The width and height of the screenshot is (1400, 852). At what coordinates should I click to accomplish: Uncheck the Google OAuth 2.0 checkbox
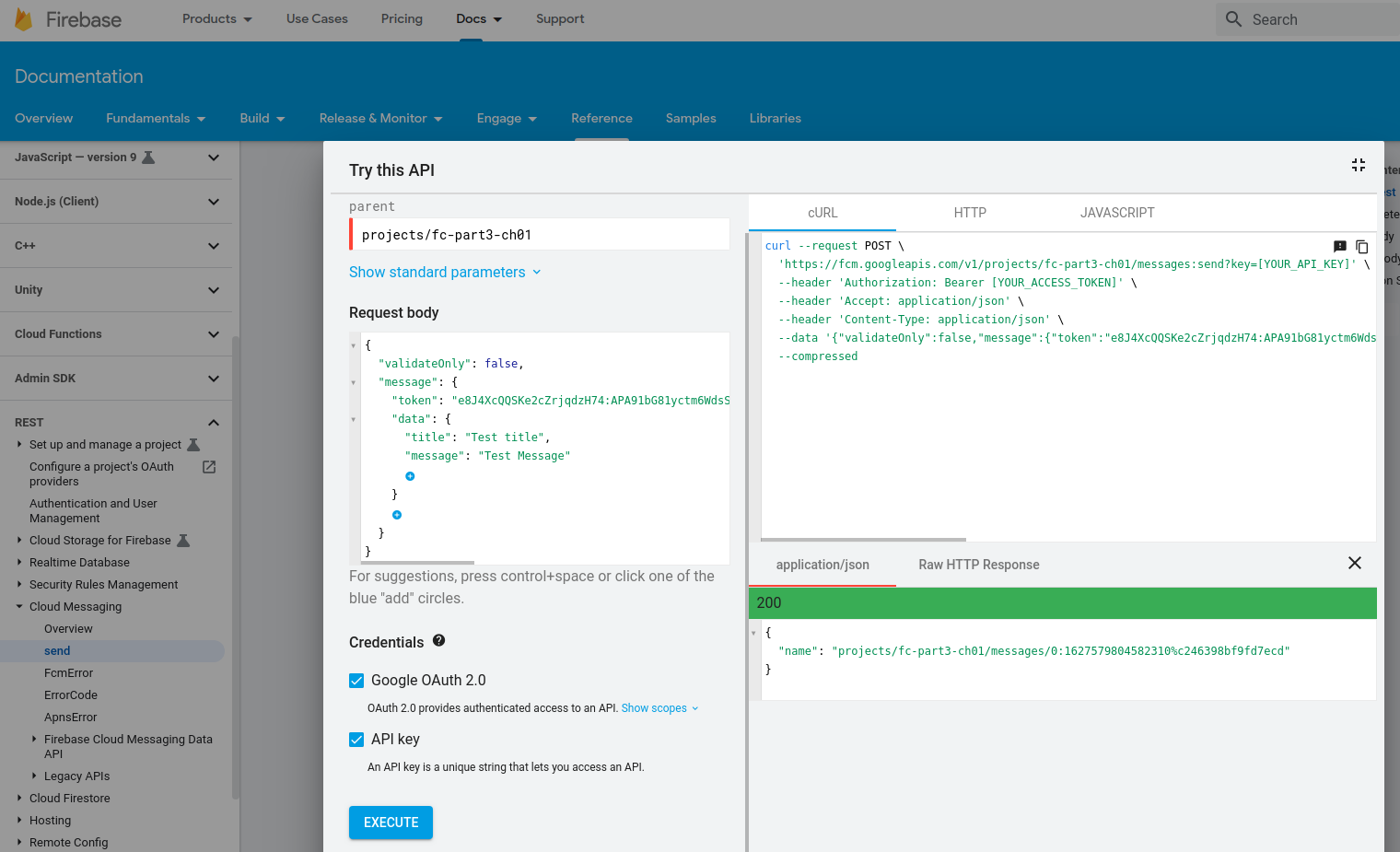(356, 681)
